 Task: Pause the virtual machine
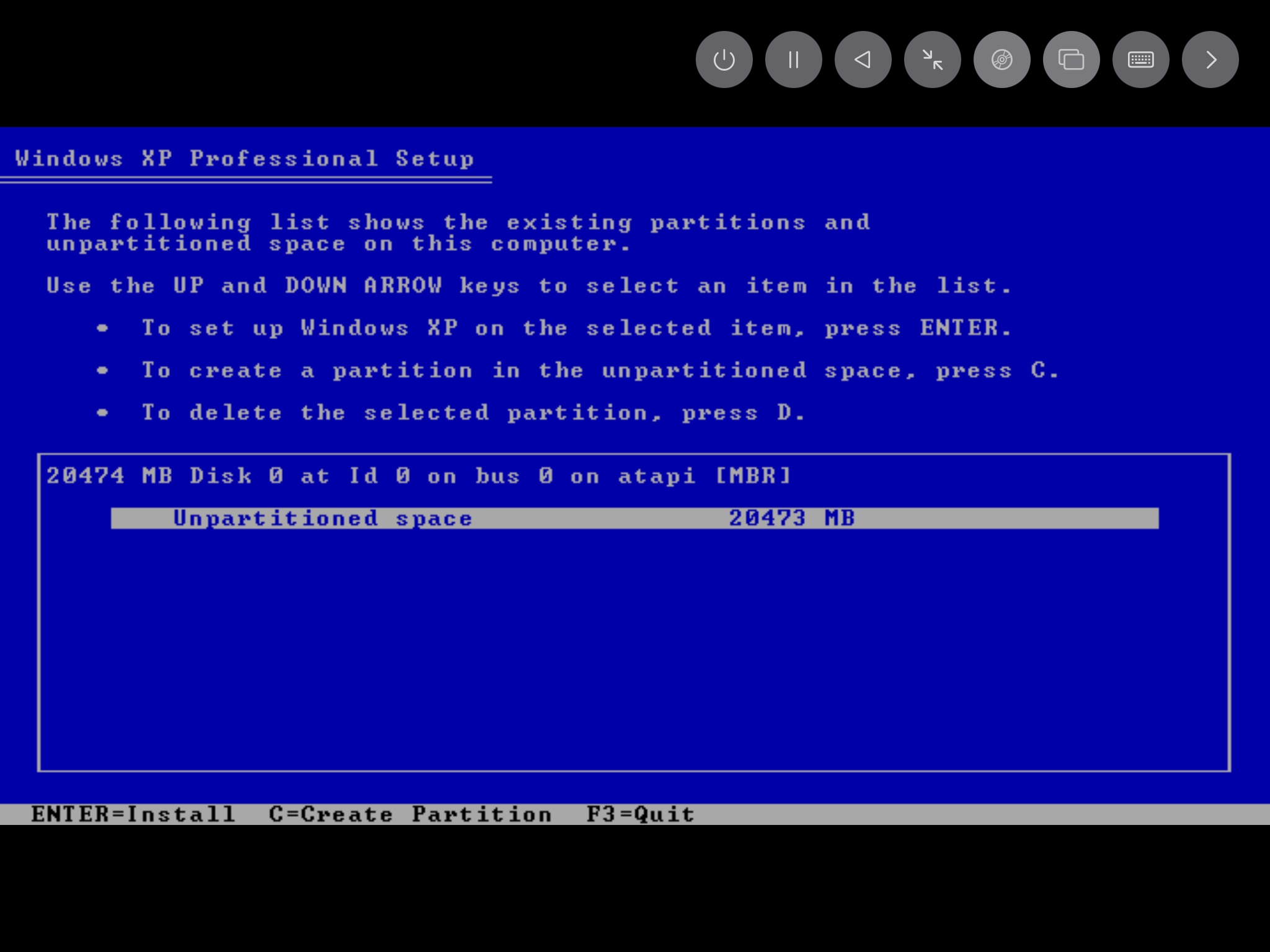793,59
